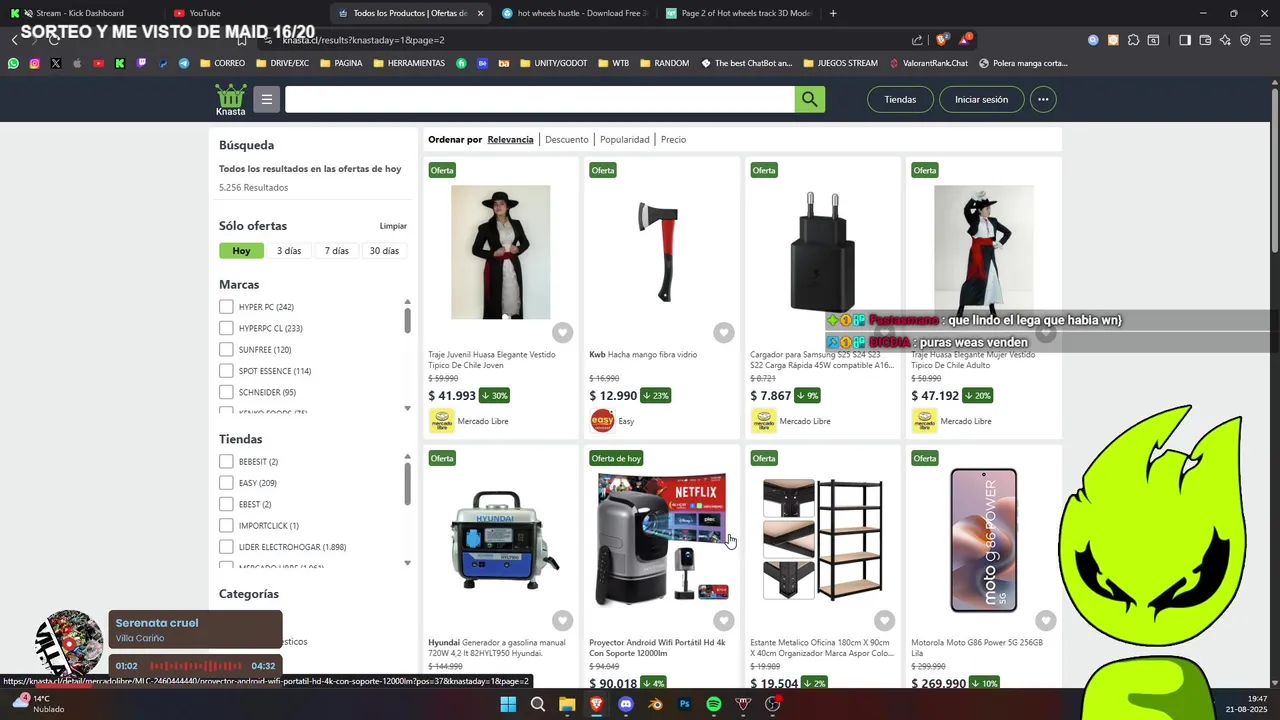Viewport: 1280px width, 720px height.
Task: Click the Tiendas button
Action: click(x=900, y=99)
